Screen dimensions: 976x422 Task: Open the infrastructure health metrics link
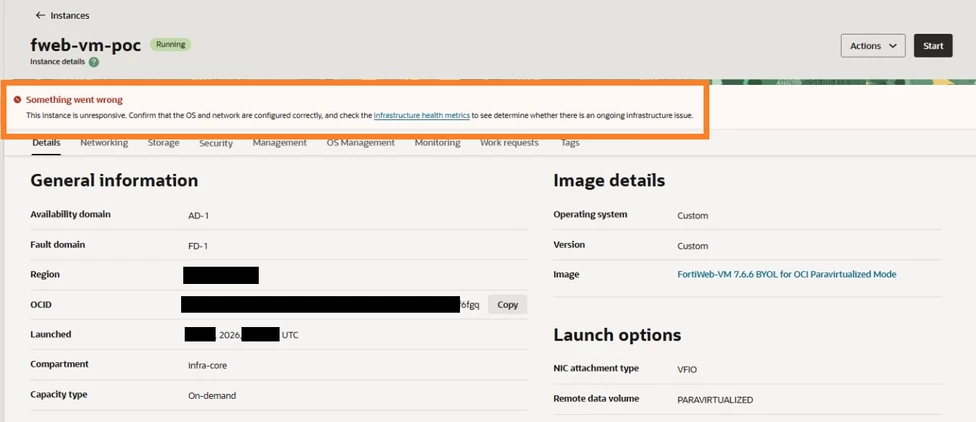[421, 115]
